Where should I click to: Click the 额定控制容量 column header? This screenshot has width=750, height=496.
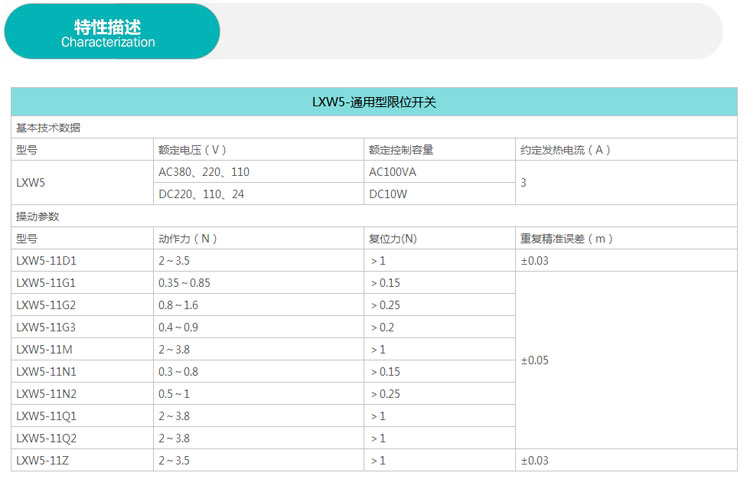pyautogui.click(x=440, y=150)
